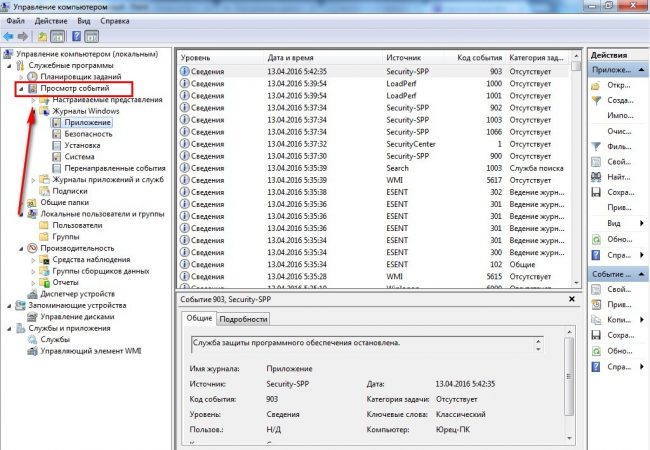The width and height of the screenshot is (650, 450).
Task: Click the Очис... action link
Action: [x=619, y=131]
